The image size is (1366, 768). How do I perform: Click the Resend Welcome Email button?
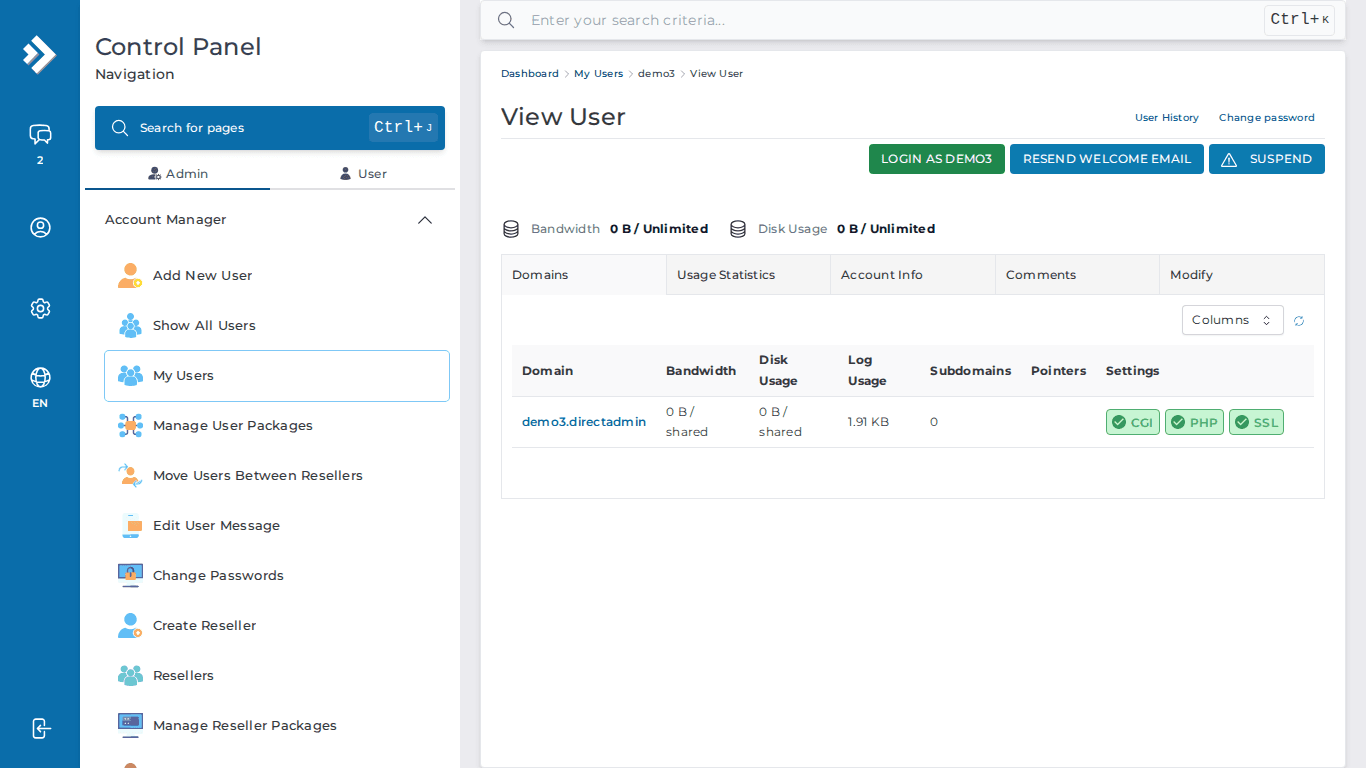click(1106, 158)
